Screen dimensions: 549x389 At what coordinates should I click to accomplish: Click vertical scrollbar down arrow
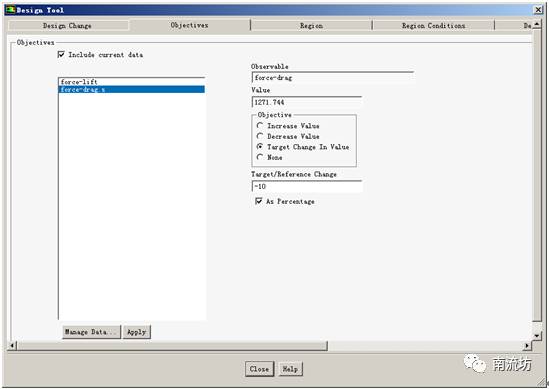pyautogui.click(x=537, y=335)
